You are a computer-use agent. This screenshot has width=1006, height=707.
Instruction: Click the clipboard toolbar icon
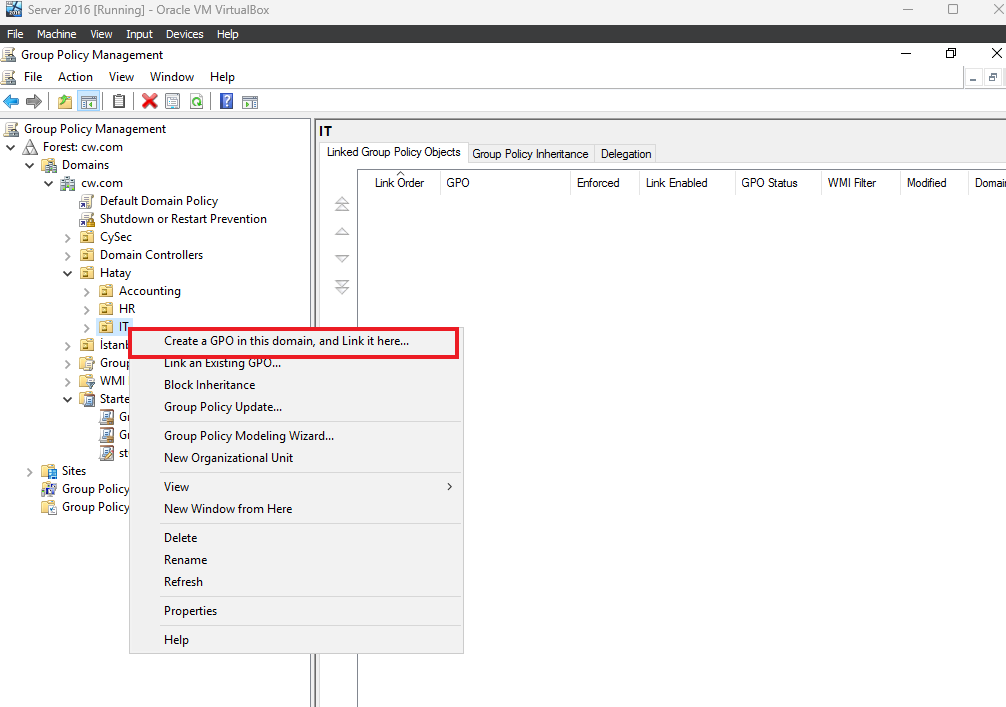click(x=119, y=101)
